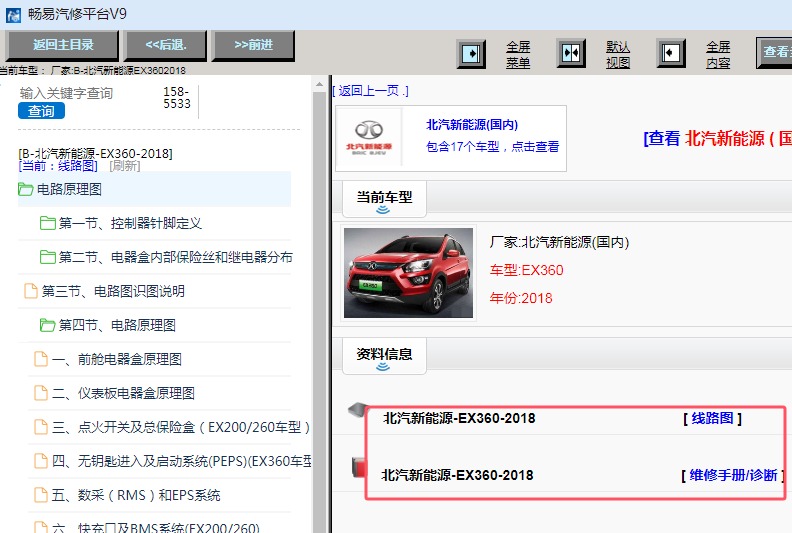Click 车型:EX360 text

(526, 270)
